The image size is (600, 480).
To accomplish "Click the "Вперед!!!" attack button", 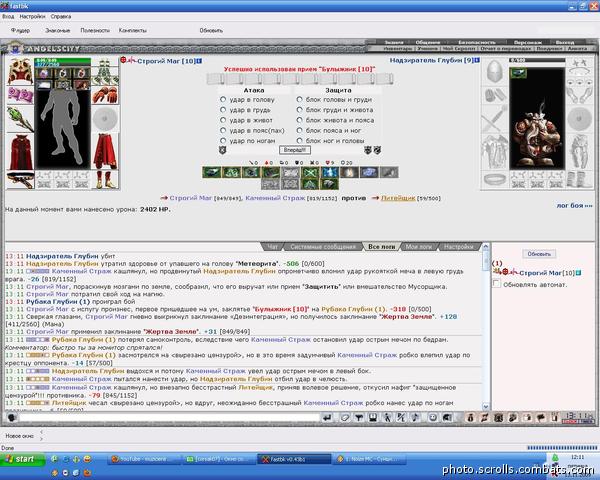I will coord(295,150).
